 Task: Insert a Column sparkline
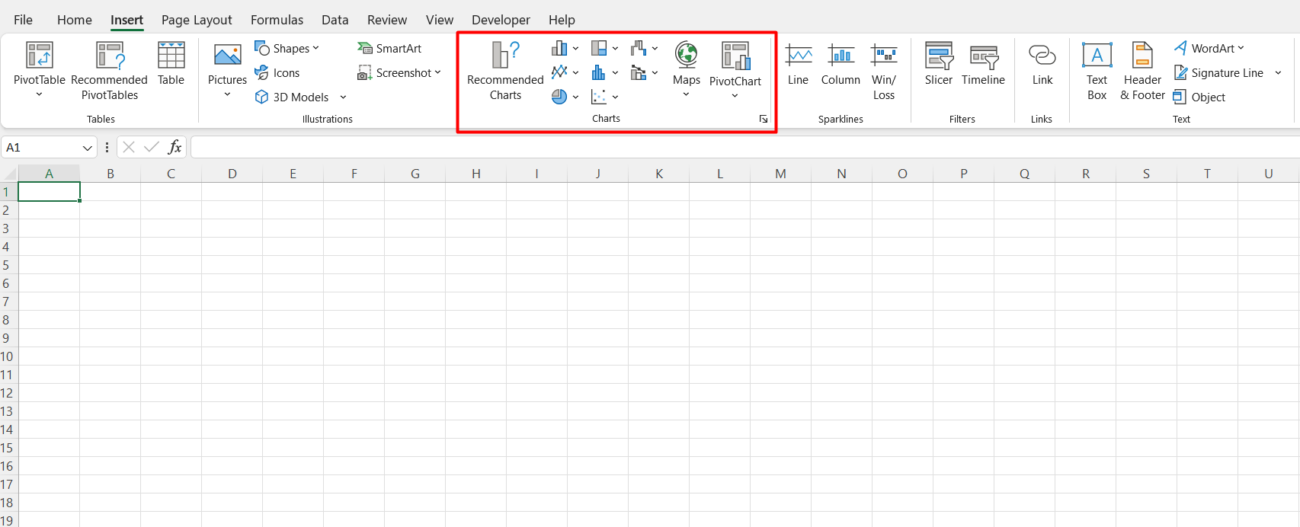(841, 64)
